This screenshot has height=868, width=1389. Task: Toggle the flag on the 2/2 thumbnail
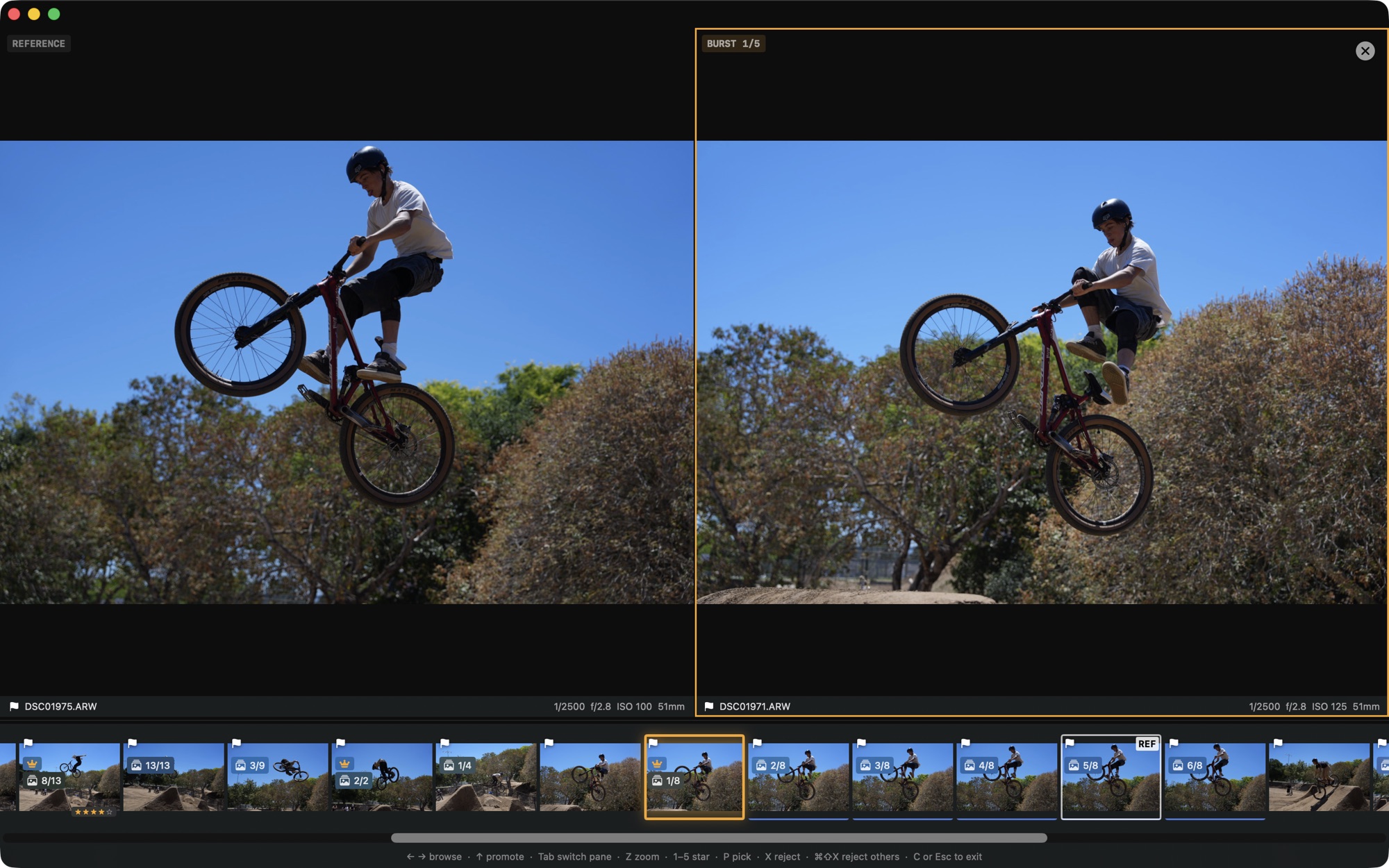[x=341, y=743]
